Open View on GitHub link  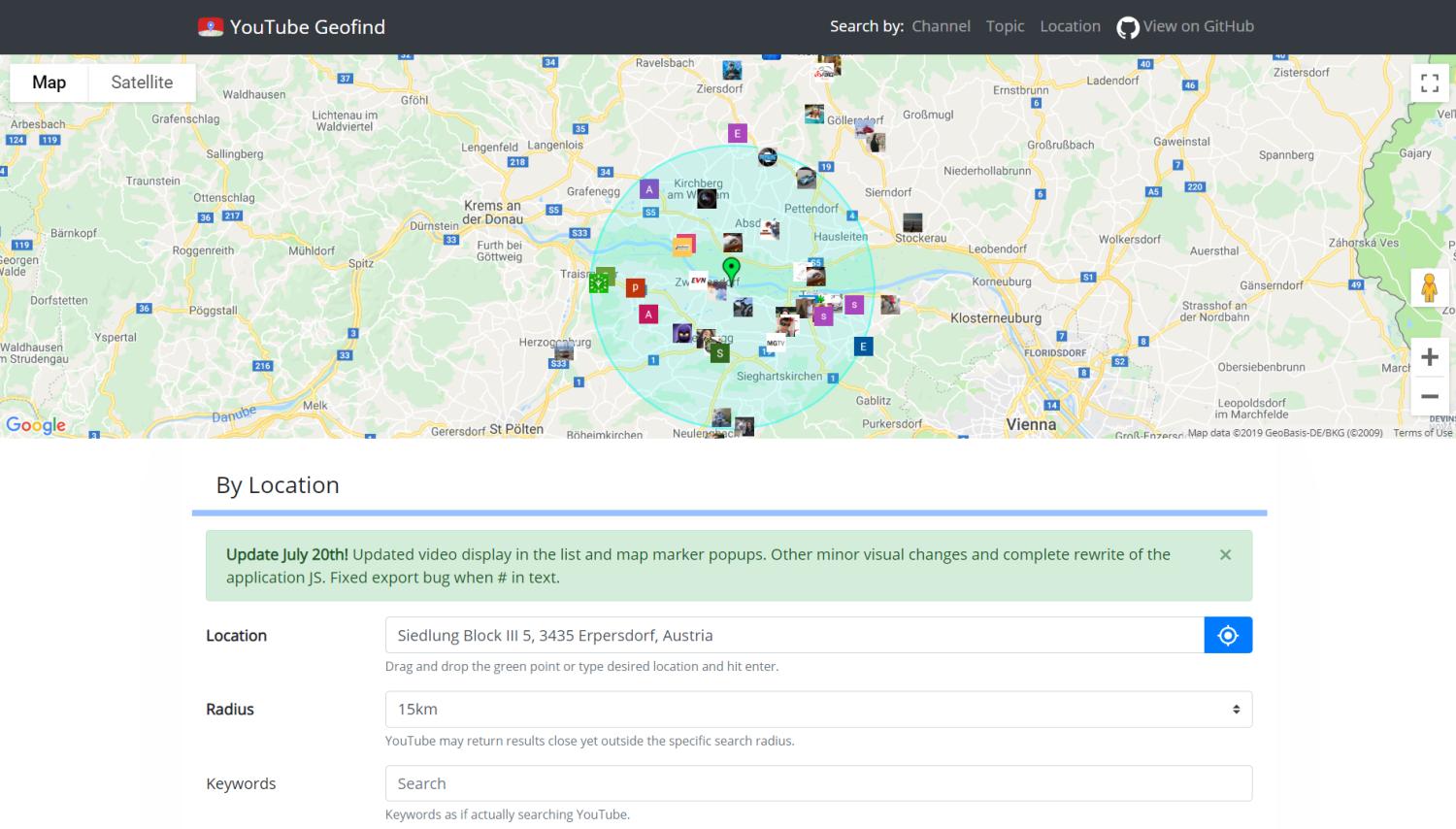1186,26
